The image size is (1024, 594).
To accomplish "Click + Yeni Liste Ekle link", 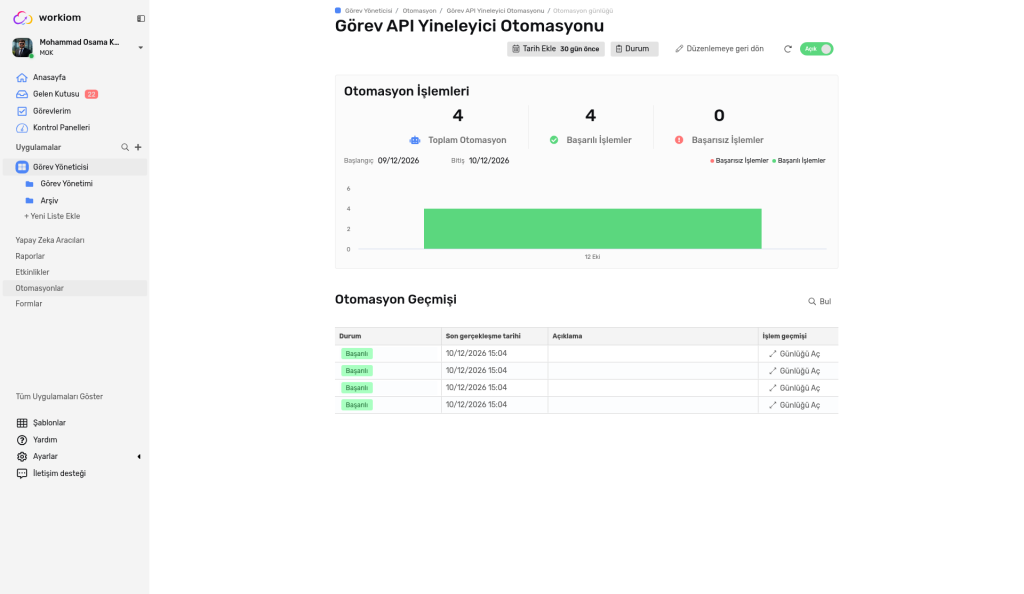I will click(52, 216).
